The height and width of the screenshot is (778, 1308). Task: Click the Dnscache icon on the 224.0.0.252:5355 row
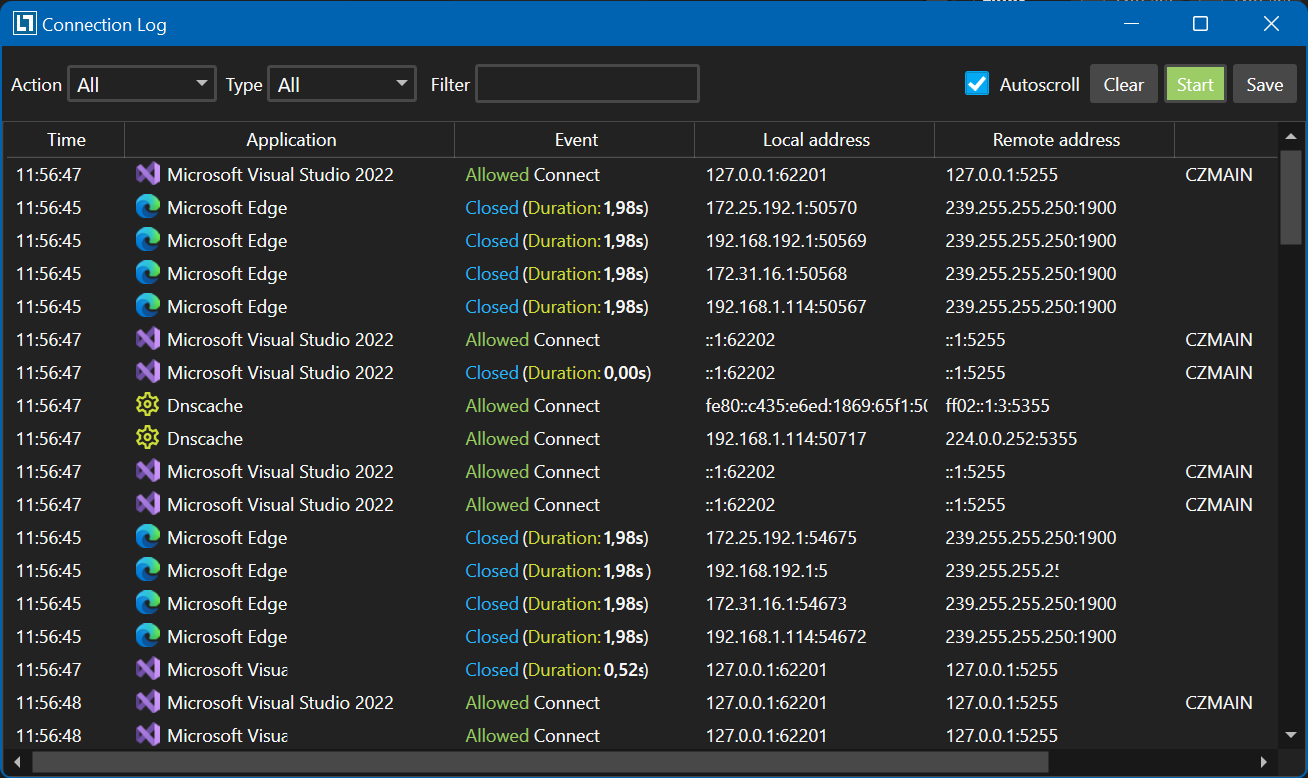point(147,438)
